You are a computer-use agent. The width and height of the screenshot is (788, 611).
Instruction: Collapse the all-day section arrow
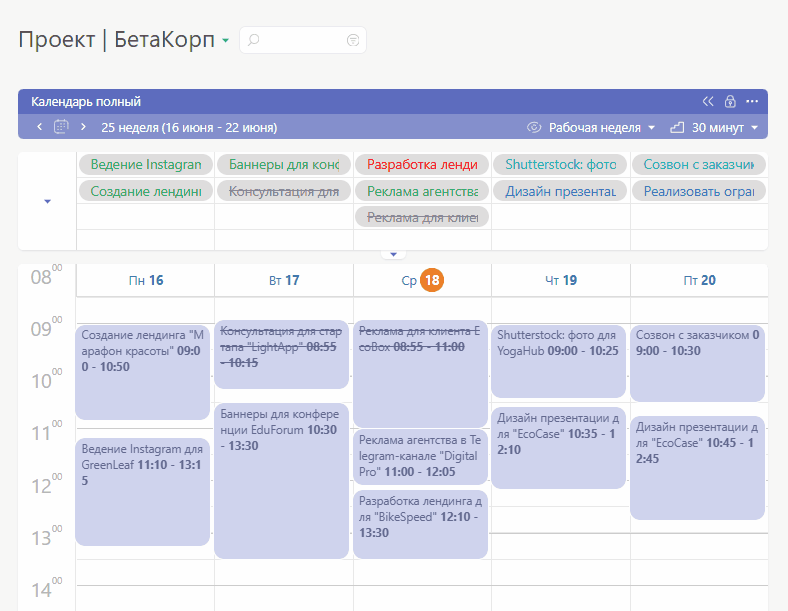point(47,201)
